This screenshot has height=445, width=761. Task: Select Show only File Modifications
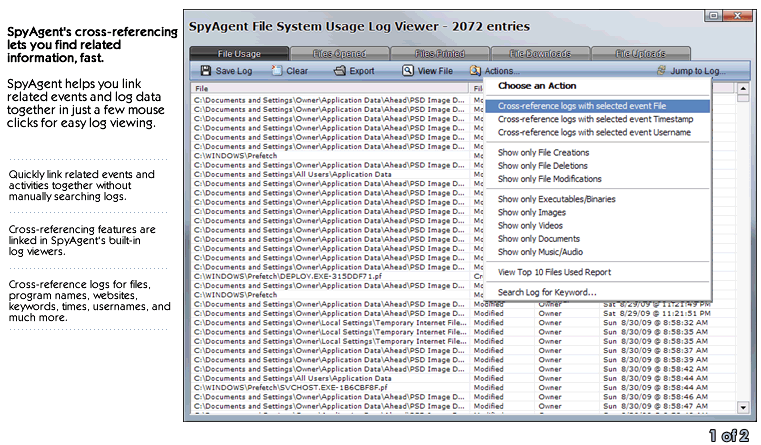click(597, 179)
